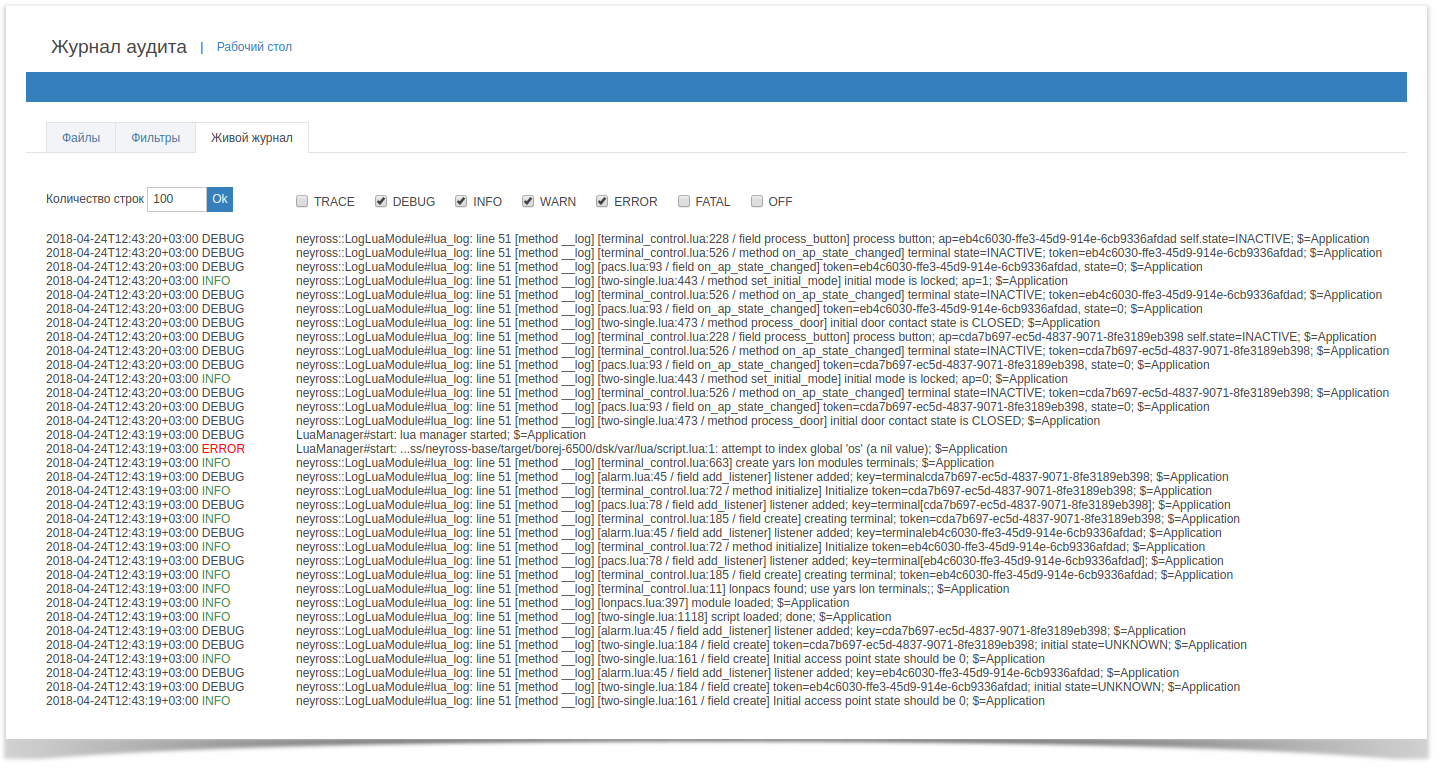Click the Журнал аудита page heading

tap(118, 47)
